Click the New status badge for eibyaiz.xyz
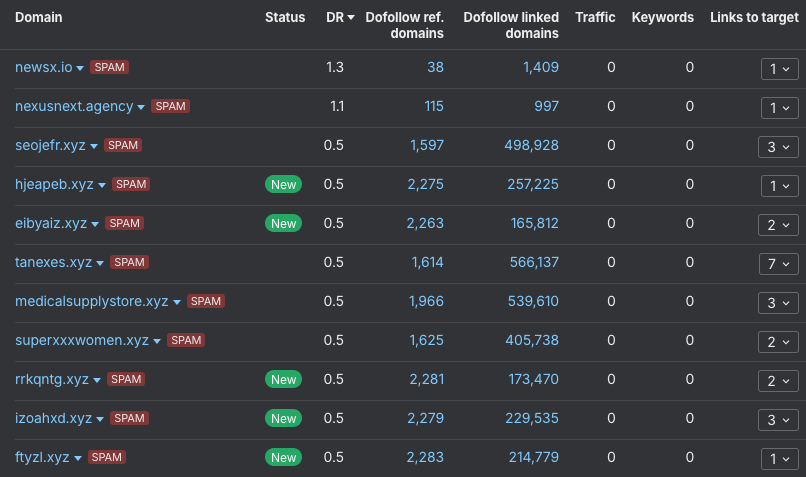 tap(283, 224)
